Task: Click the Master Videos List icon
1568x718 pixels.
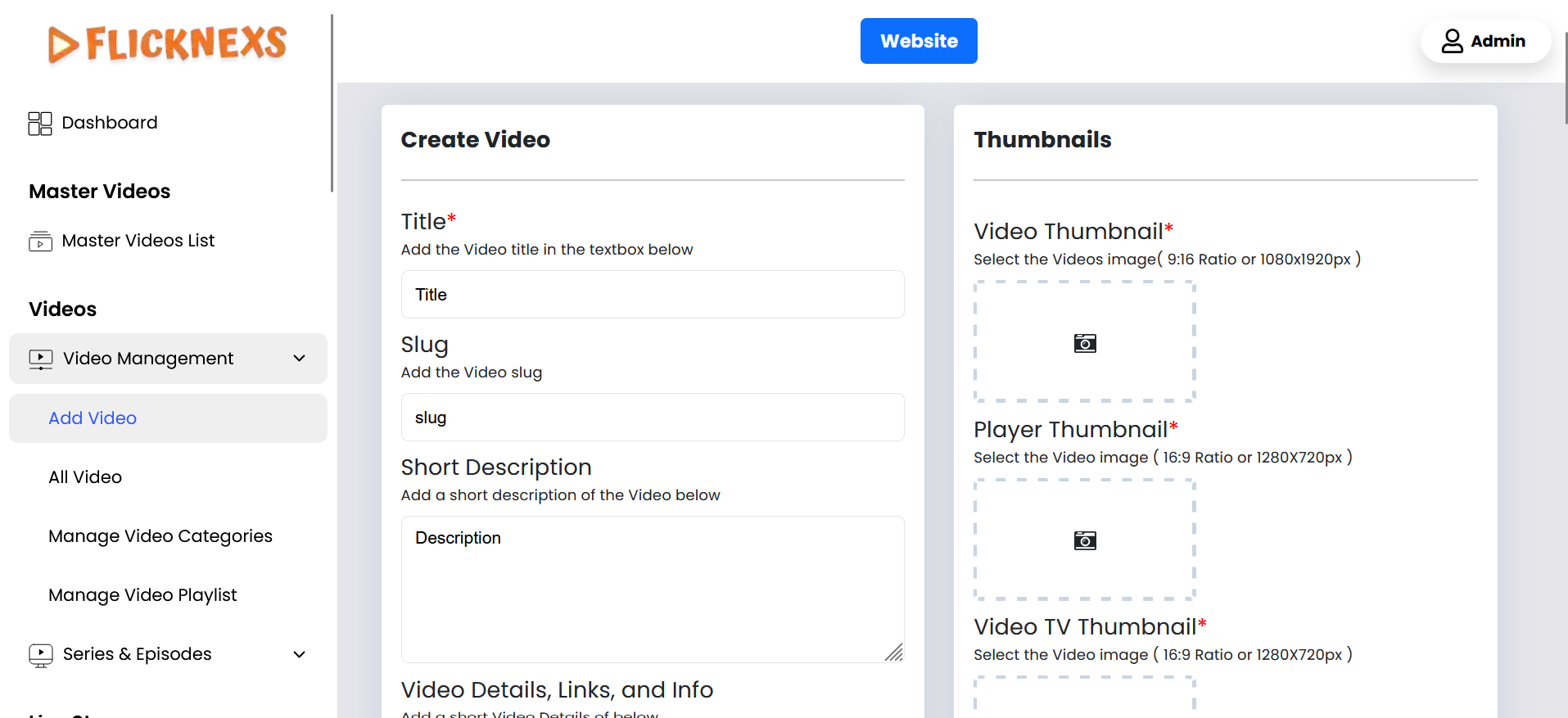Action: (40, 242)
